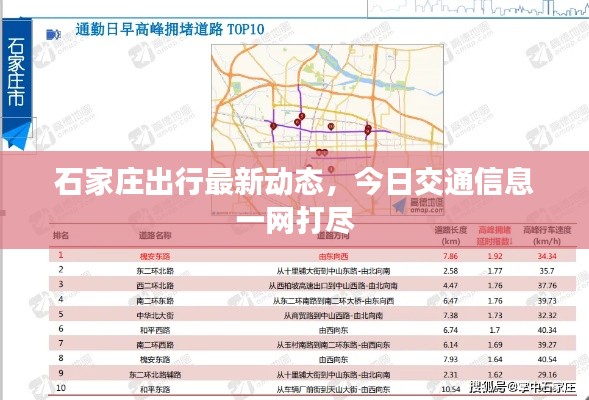The image size is (589, 400).
Task: Click the speed value 35.7
Action: tap(547, 271)
